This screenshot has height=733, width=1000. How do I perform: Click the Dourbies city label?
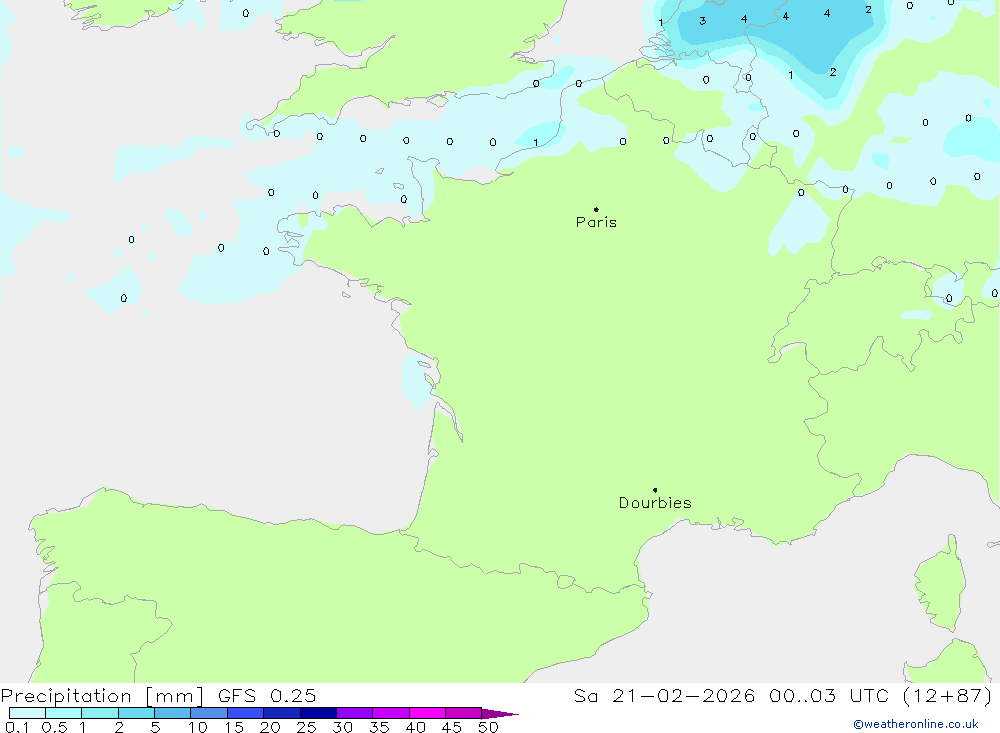pyautogui.click(x=655, y=503)
